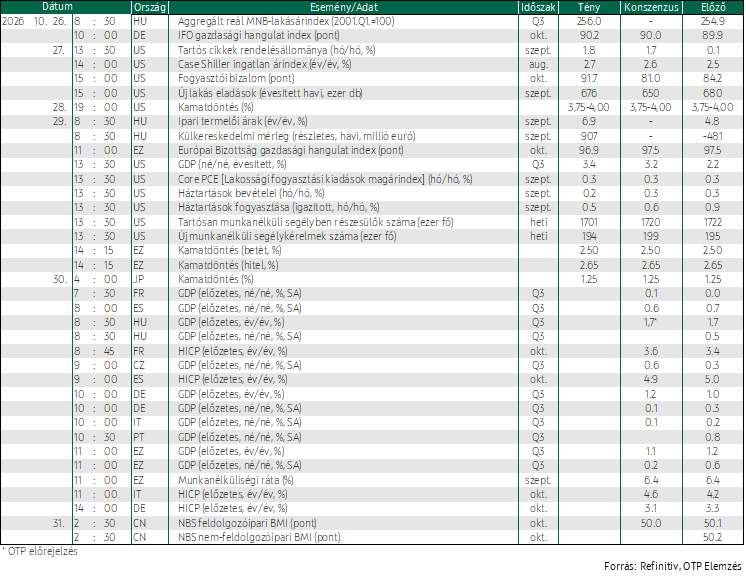
Task: Select the Aggregált reál MNB-lakásárindex row text
Action: tap(286, 21)
